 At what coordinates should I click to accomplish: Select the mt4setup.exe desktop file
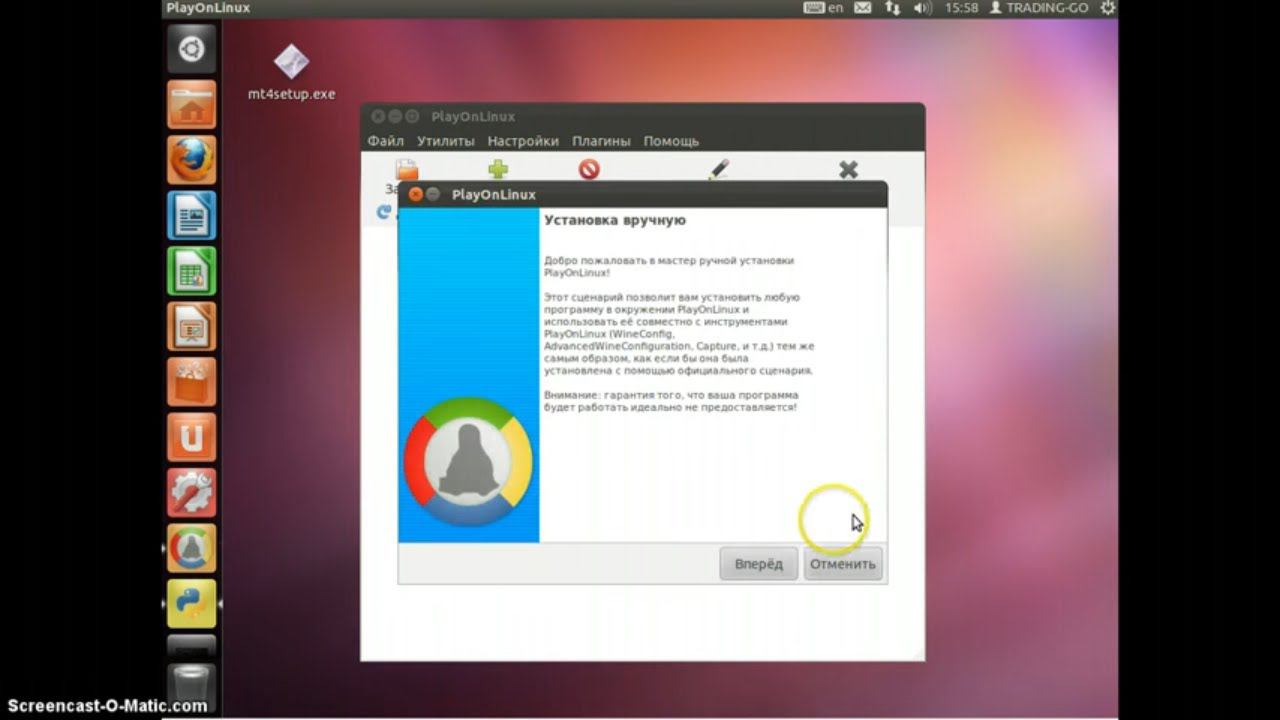pos(291,73)
